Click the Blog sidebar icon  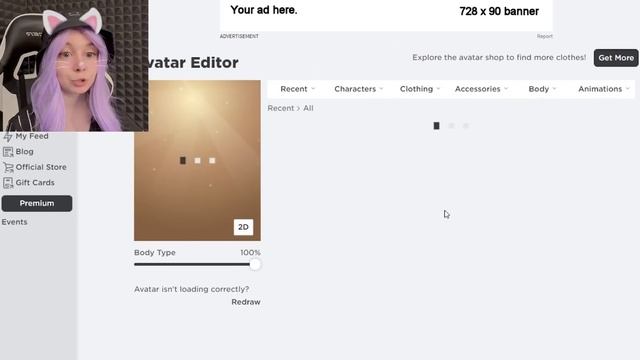click(x=8, y=152)
